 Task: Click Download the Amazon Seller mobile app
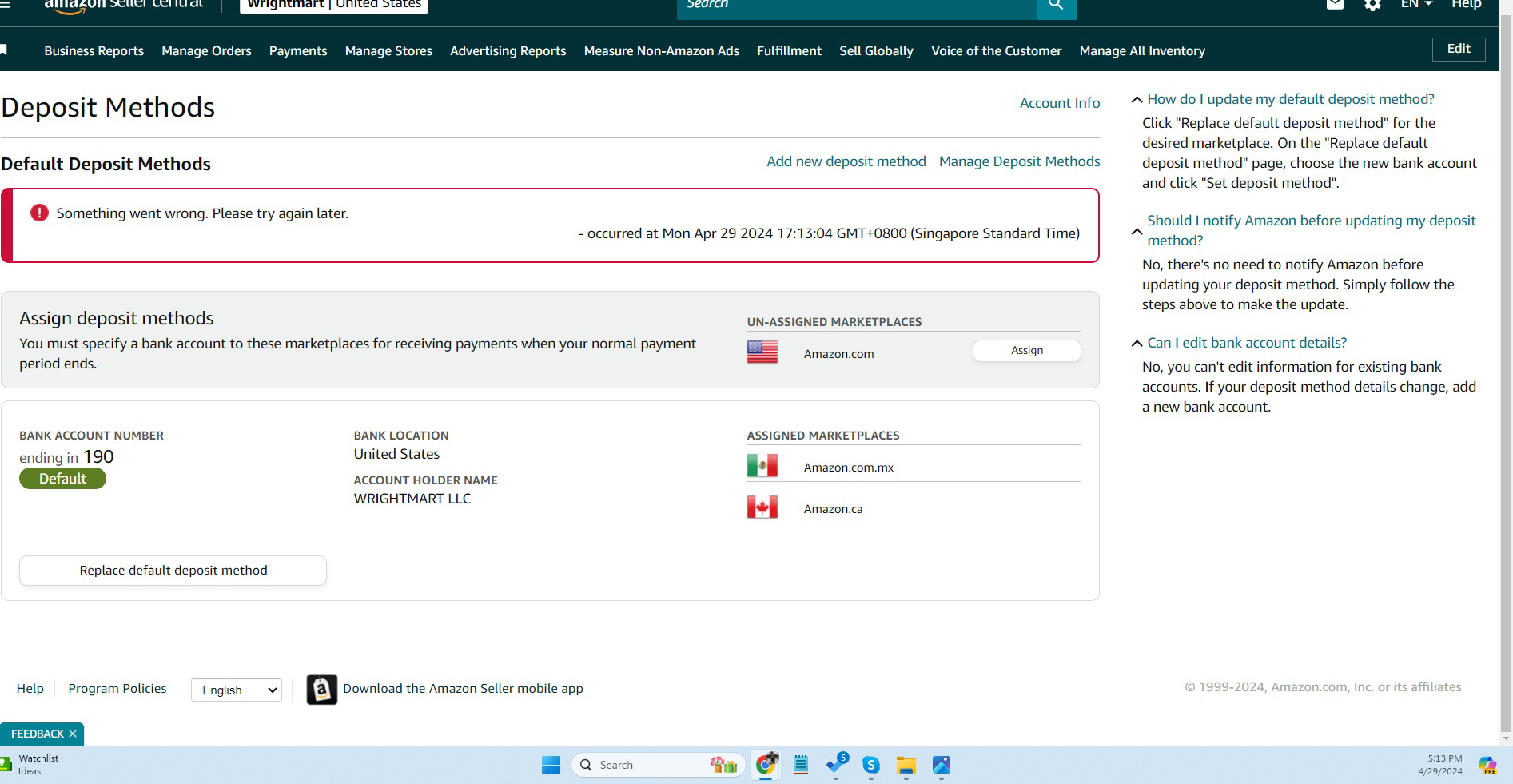(463, 688)
